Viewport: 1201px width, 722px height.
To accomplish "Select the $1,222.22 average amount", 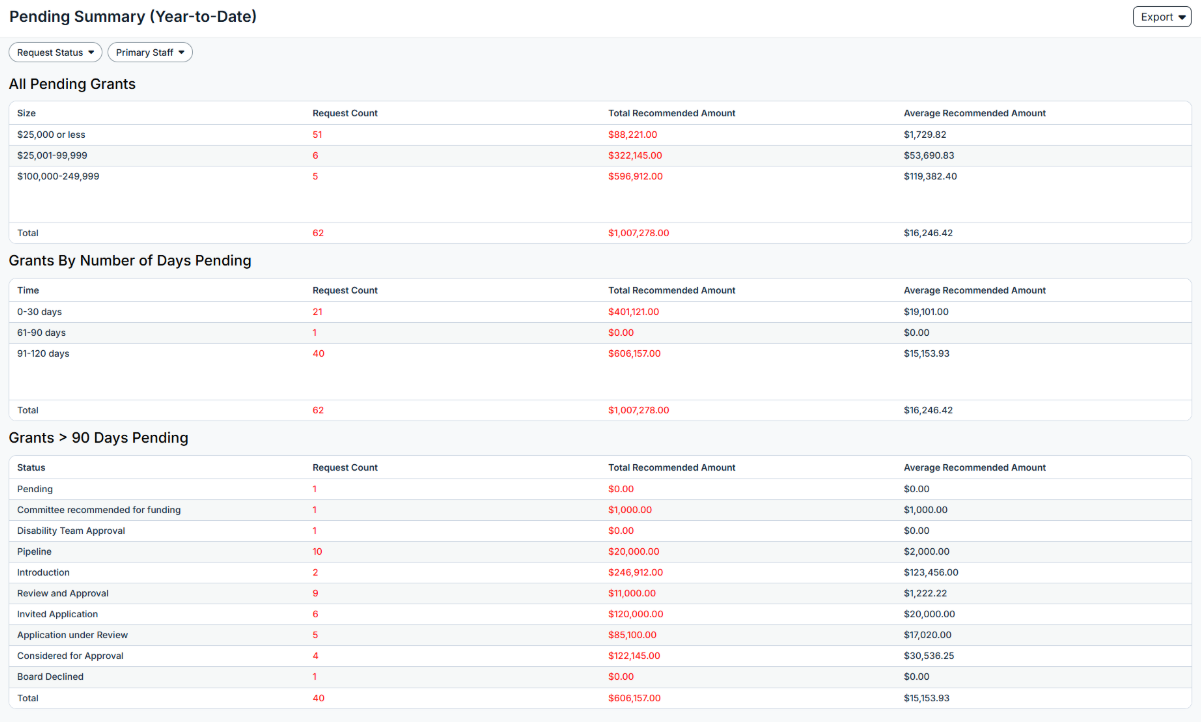I will 925,594.
